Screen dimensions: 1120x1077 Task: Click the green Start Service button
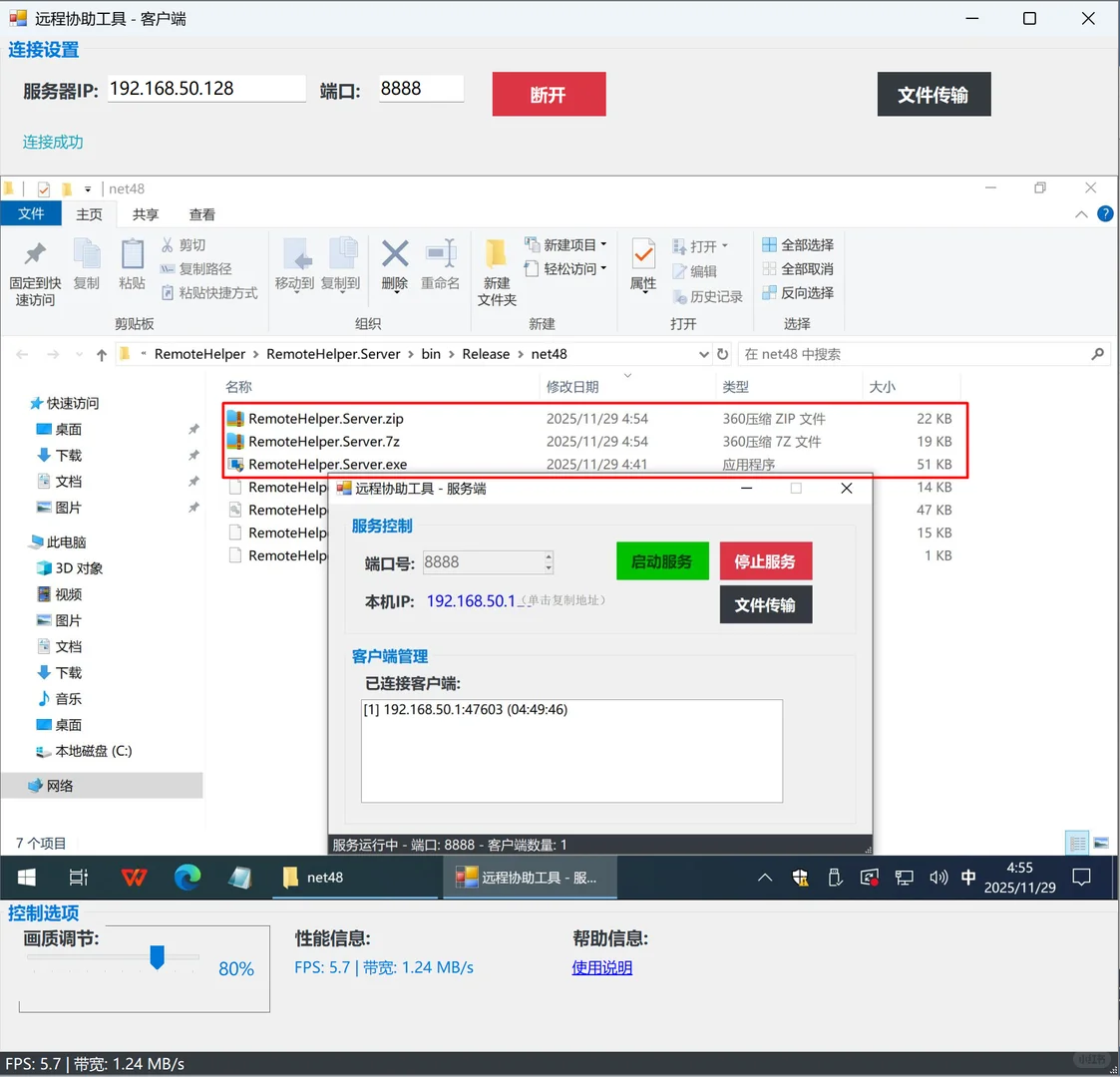point(662,560)
